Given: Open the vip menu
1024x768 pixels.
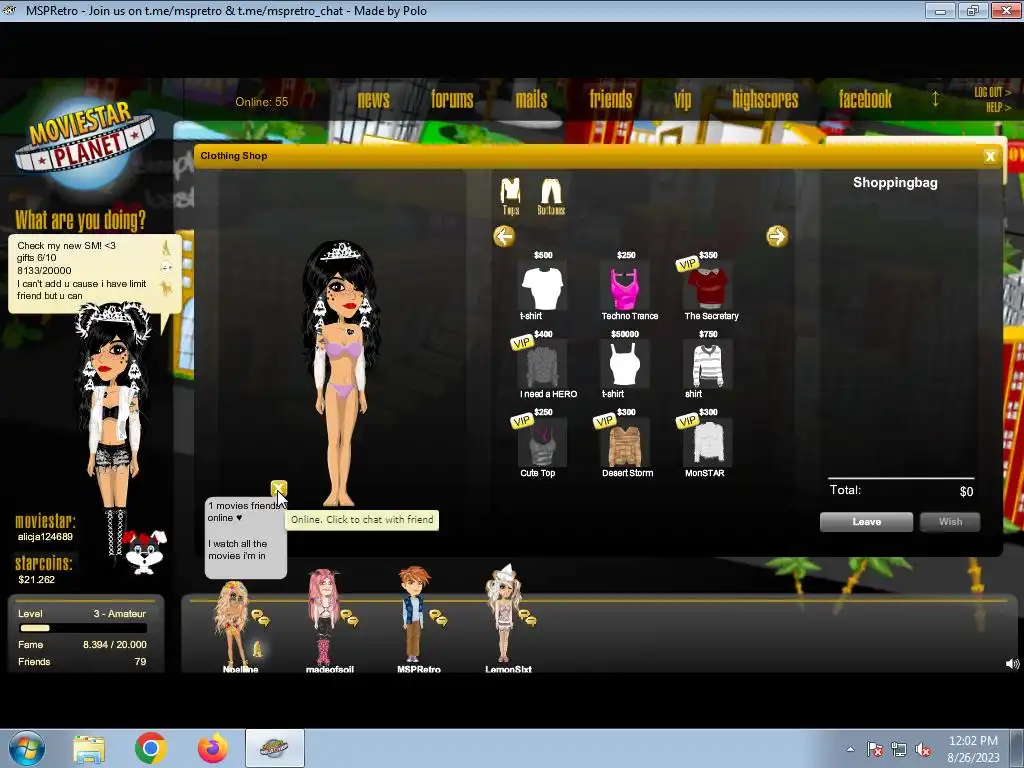Looking at the screenshot, I should [x=682, y=100].
